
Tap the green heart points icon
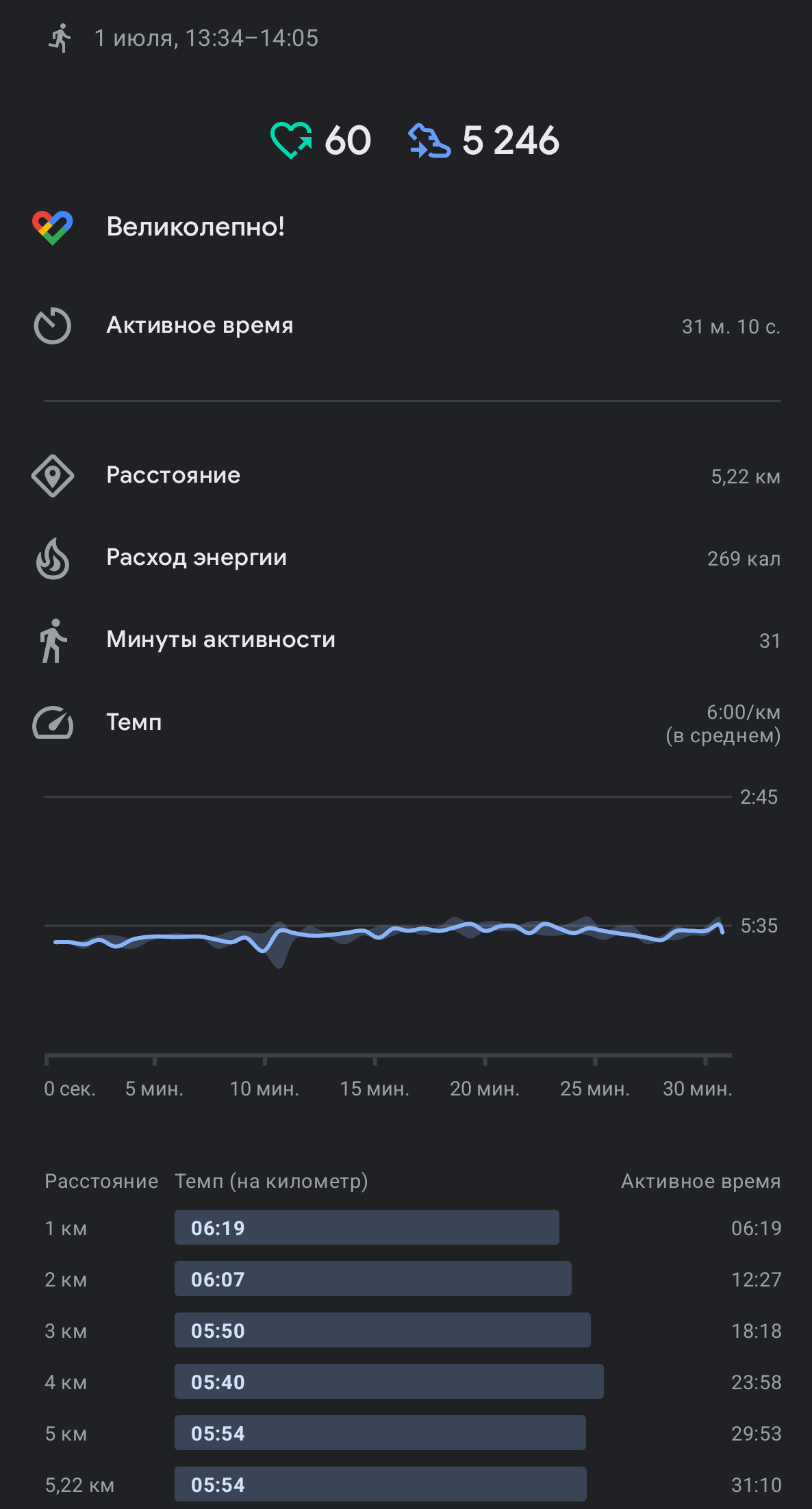291,140
